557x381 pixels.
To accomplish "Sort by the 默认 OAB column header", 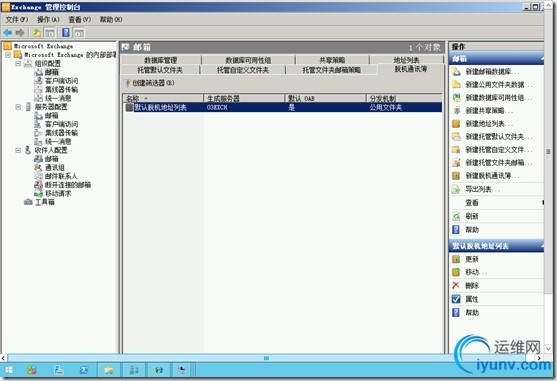I will [x=325, y=98].
